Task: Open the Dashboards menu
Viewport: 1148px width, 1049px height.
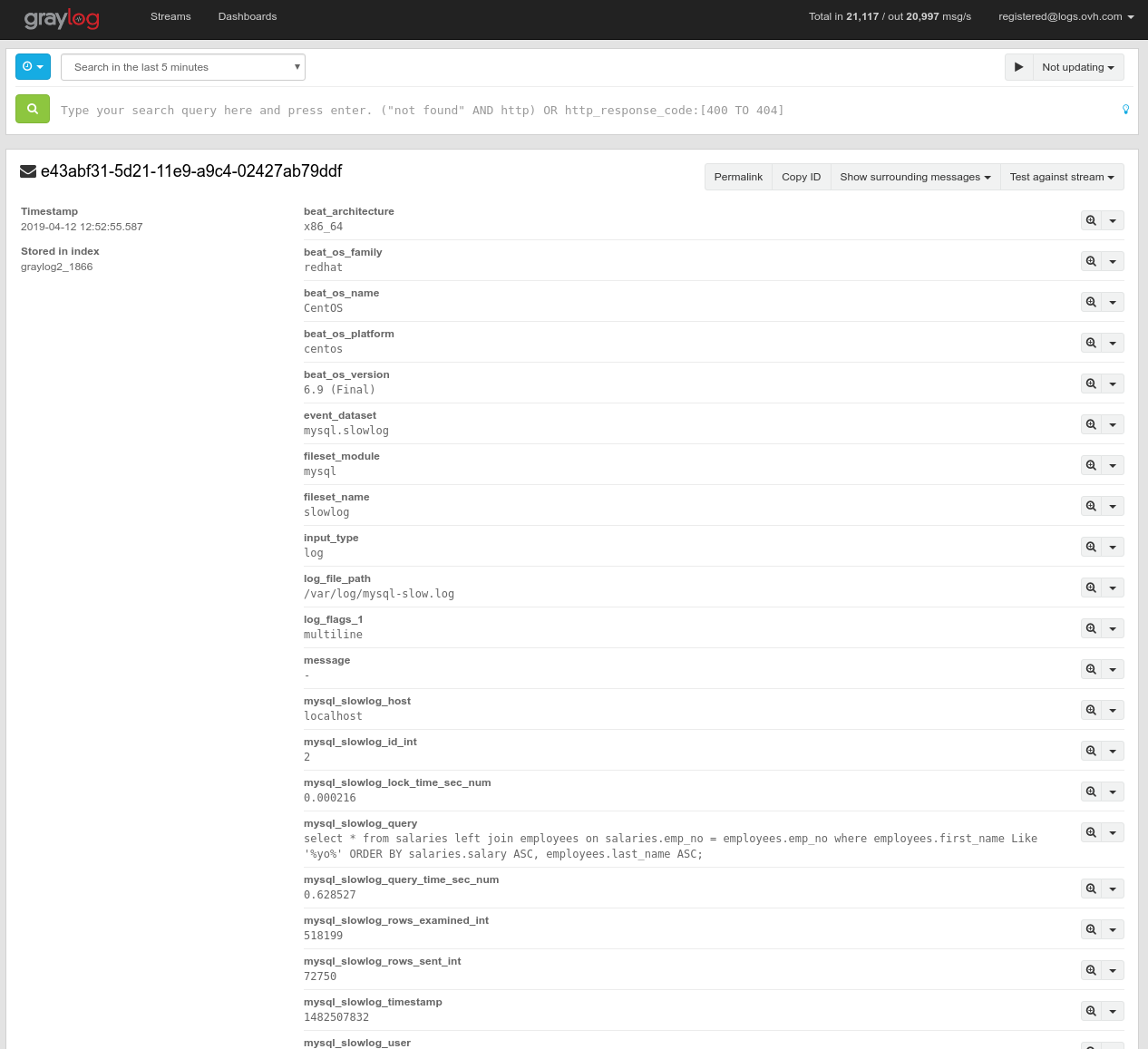Action: pos(248,16)
